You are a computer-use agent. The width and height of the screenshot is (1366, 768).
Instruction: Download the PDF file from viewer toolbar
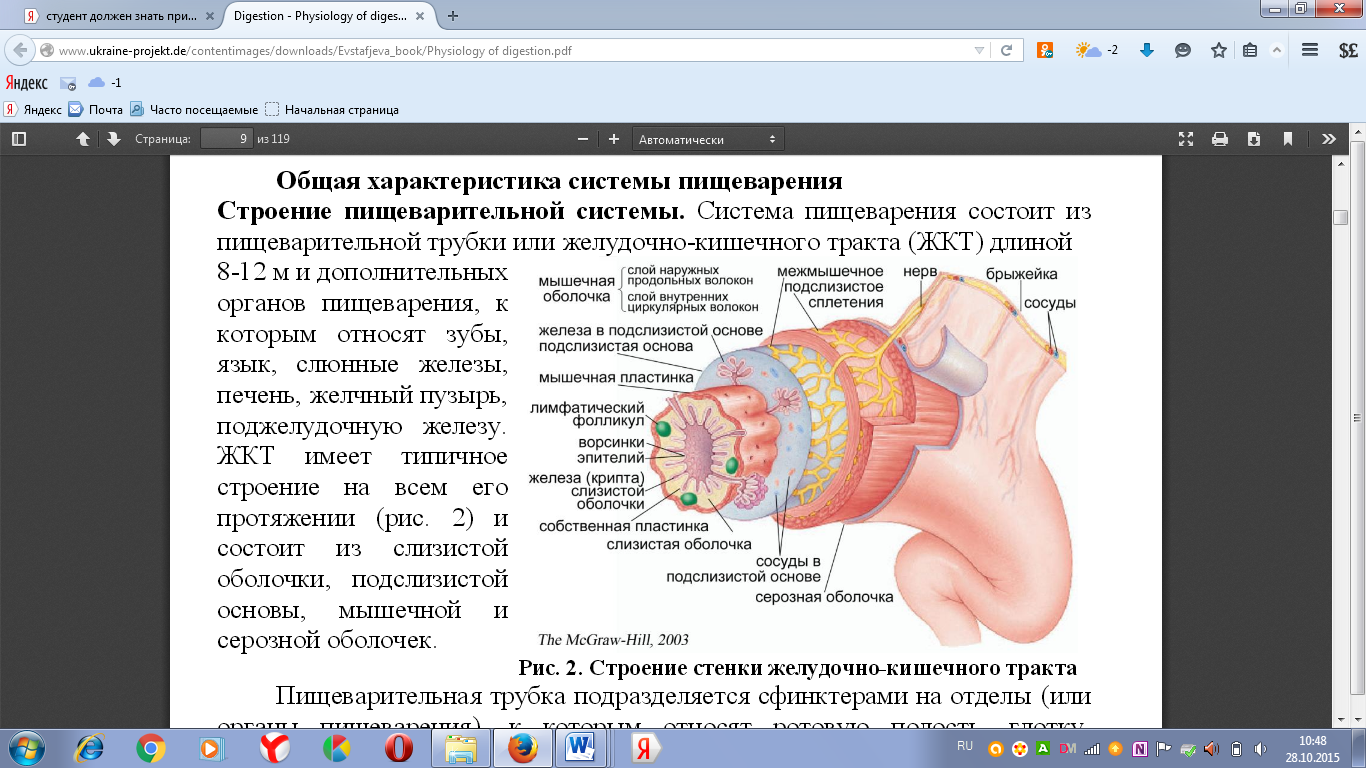1254,139
